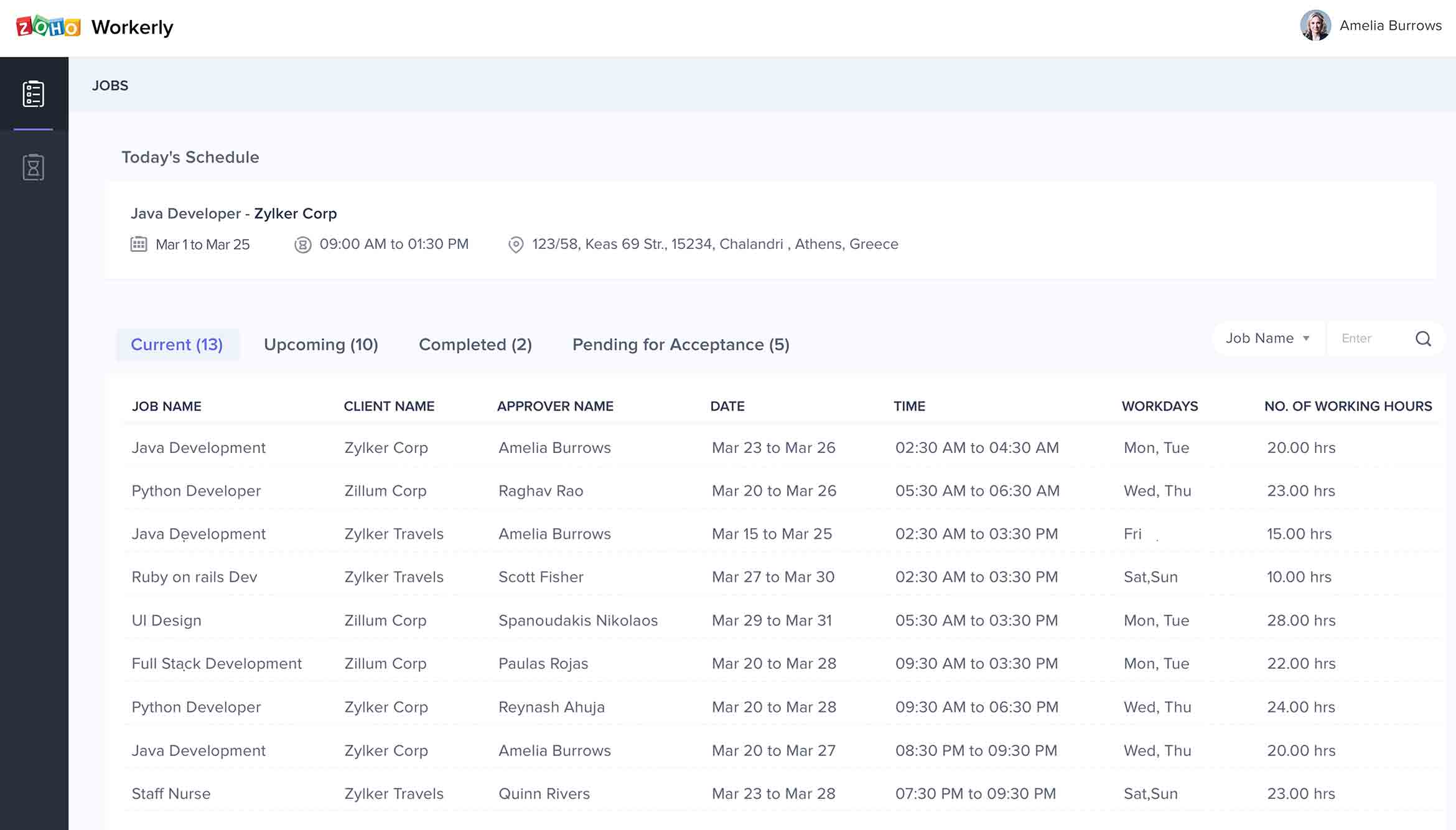Click the time 05:30 AM to 06:30 AM

coord(978,491)
